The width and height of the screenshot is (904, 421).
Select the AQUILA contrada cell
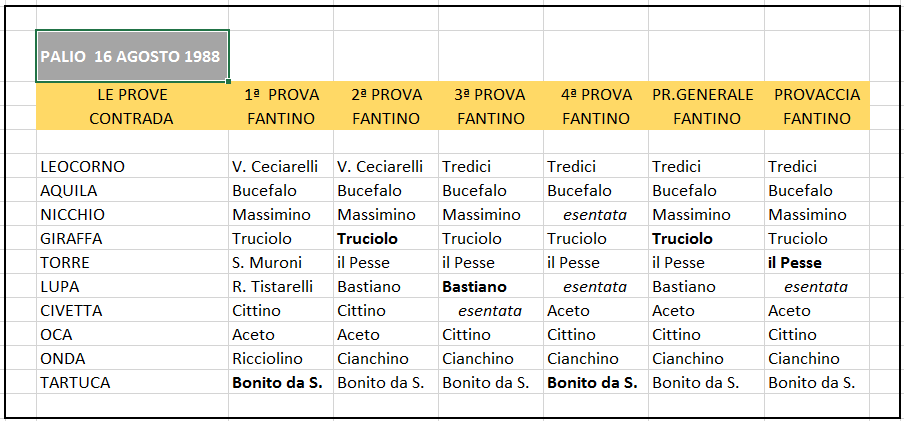tap(132, 191)
